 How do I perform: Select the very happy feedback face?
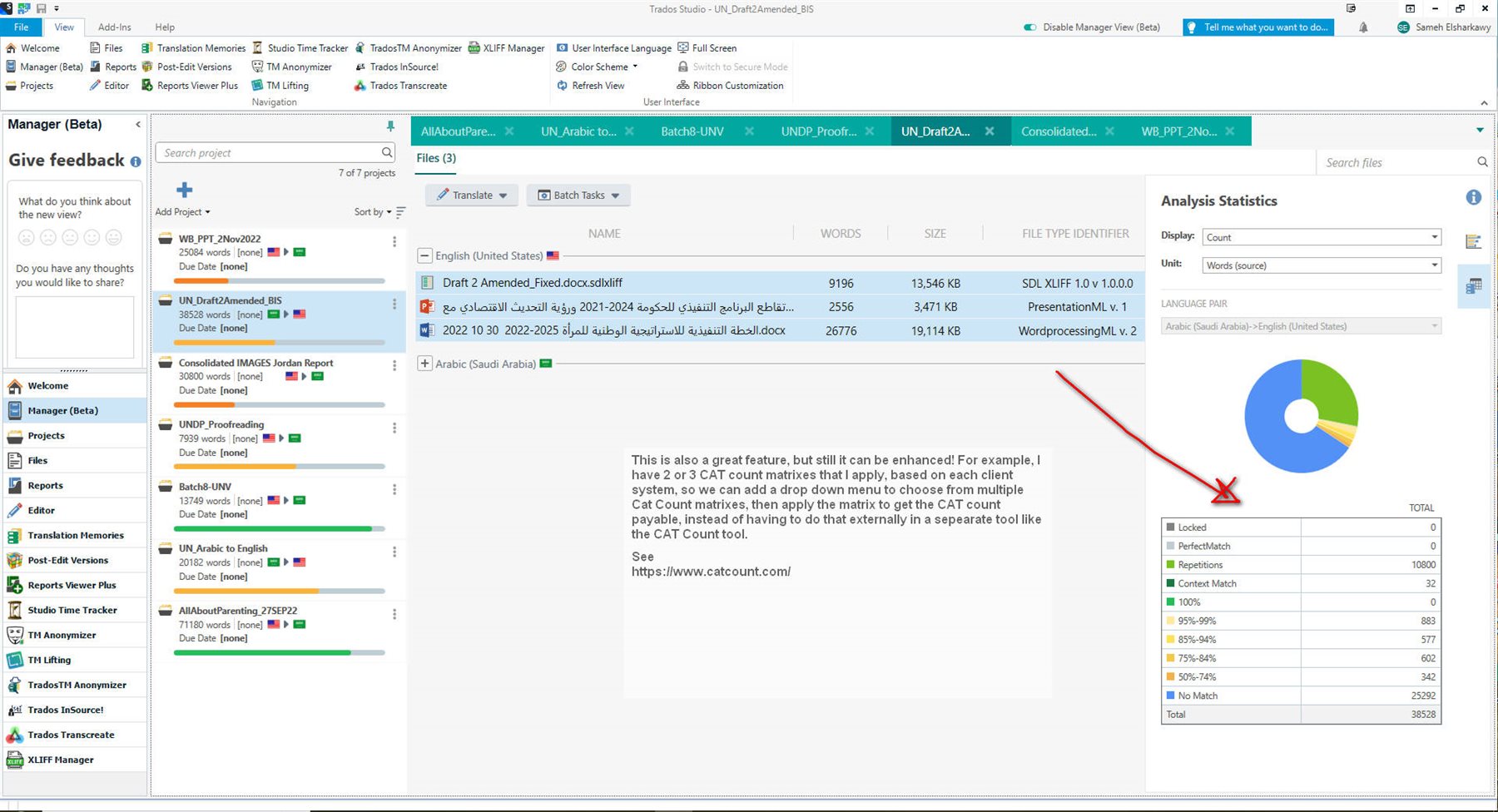[114, 237]
